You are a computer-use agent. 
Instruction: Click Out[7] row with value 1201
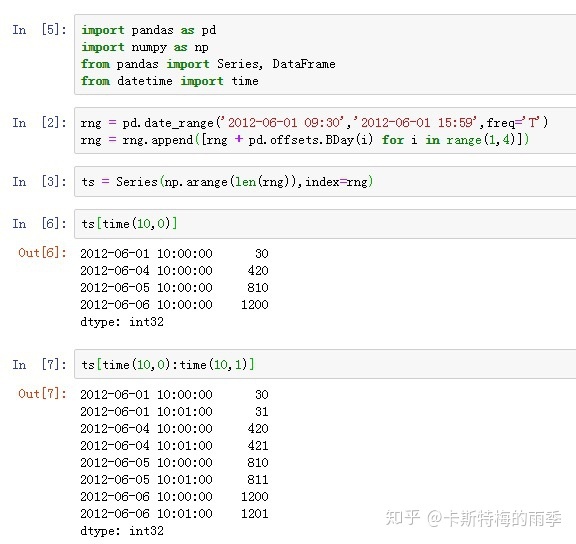(174, 514)
